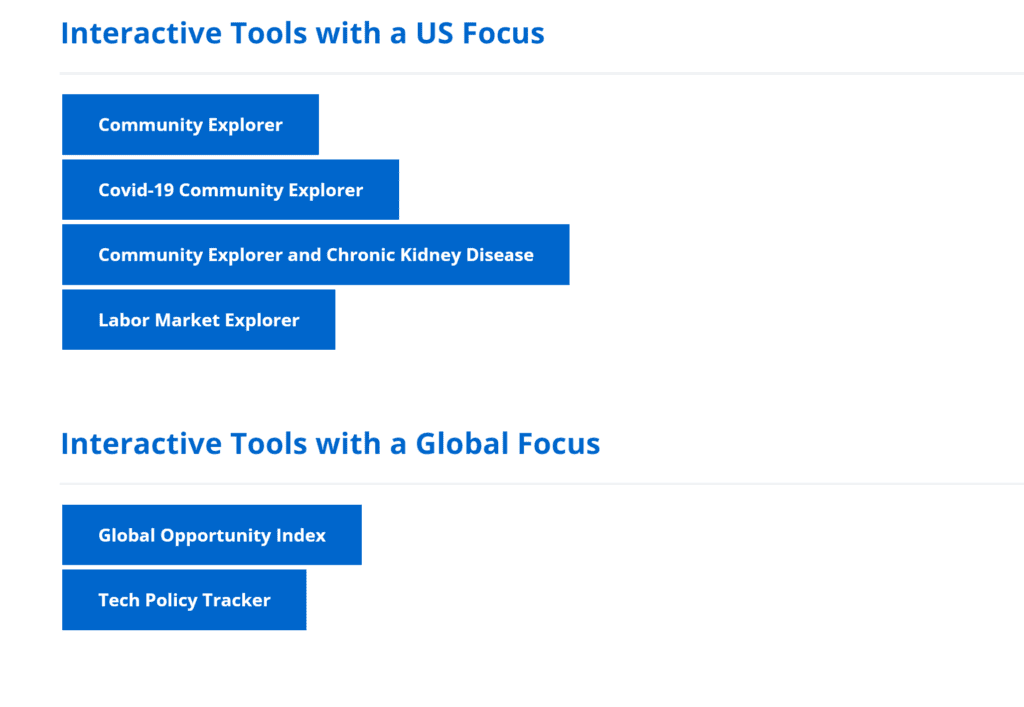This screenshot has height=707, width=1024.
Task: Click the divider line below Global Focus heading
Action: [x=541, y=484]
